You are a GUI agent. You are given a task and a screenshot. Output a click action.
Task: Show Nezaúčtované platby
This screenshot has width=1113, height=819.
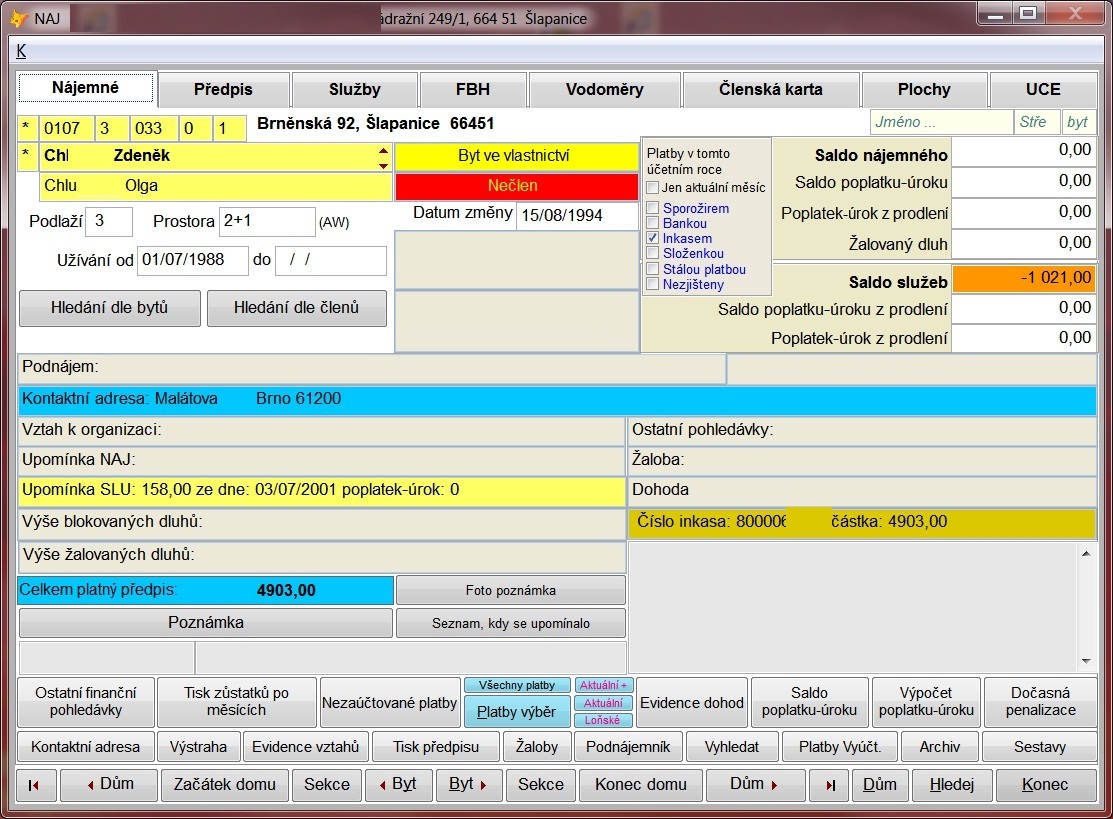390,703
